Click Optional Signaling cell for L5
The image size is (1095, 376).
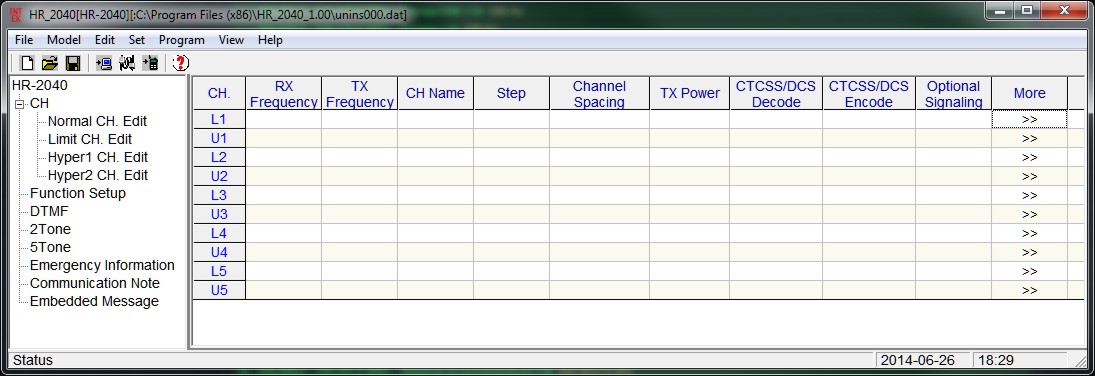[954, 270]
